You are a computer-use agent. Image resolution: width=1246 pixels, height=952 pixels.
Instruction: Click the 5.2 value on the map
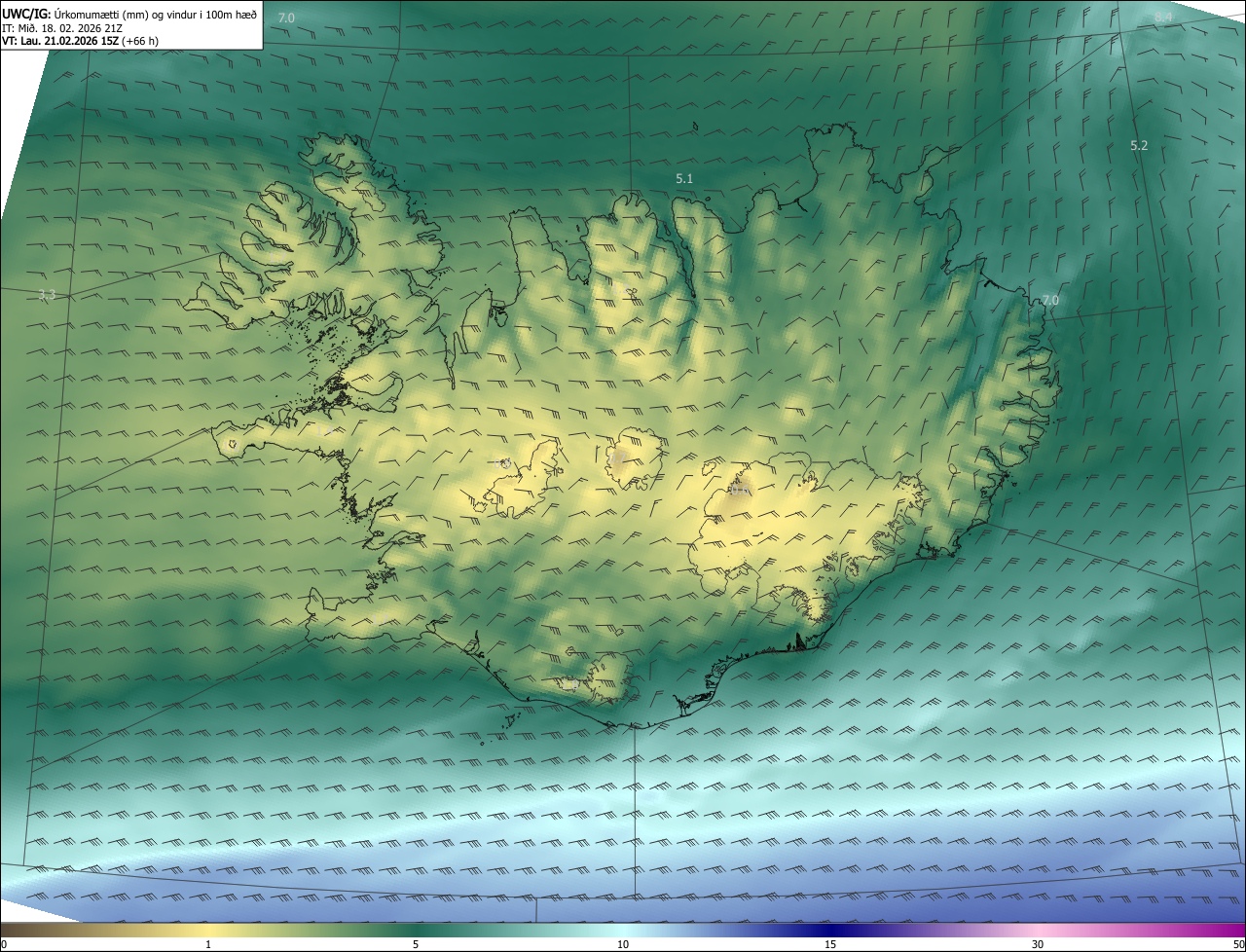1139,145
